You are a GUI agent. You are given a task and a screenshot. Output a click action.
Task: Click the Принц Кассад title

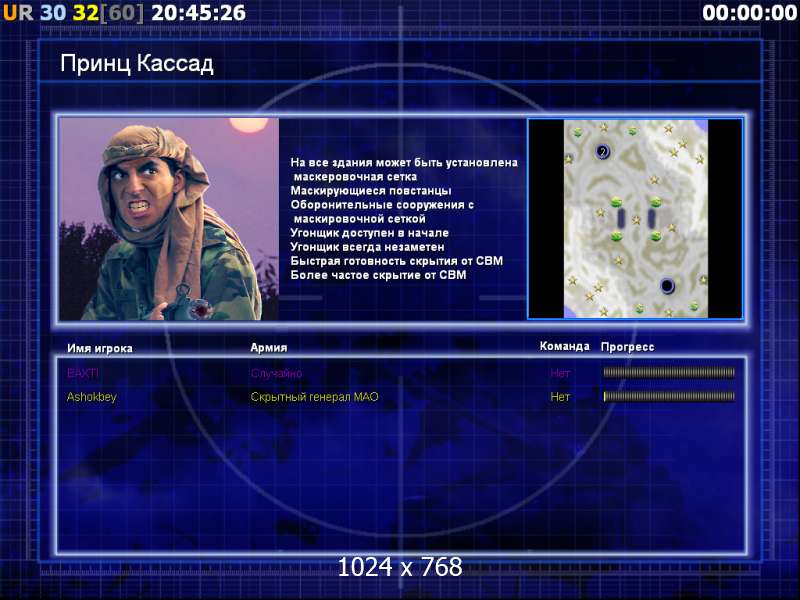point(137,64)
